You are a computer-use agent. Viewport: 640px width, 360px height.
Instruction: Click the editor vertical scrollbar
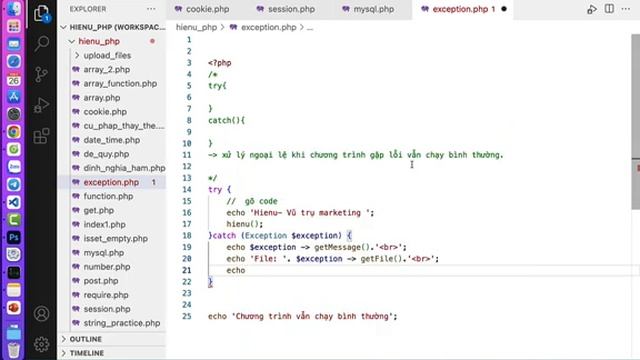point(636,122)
